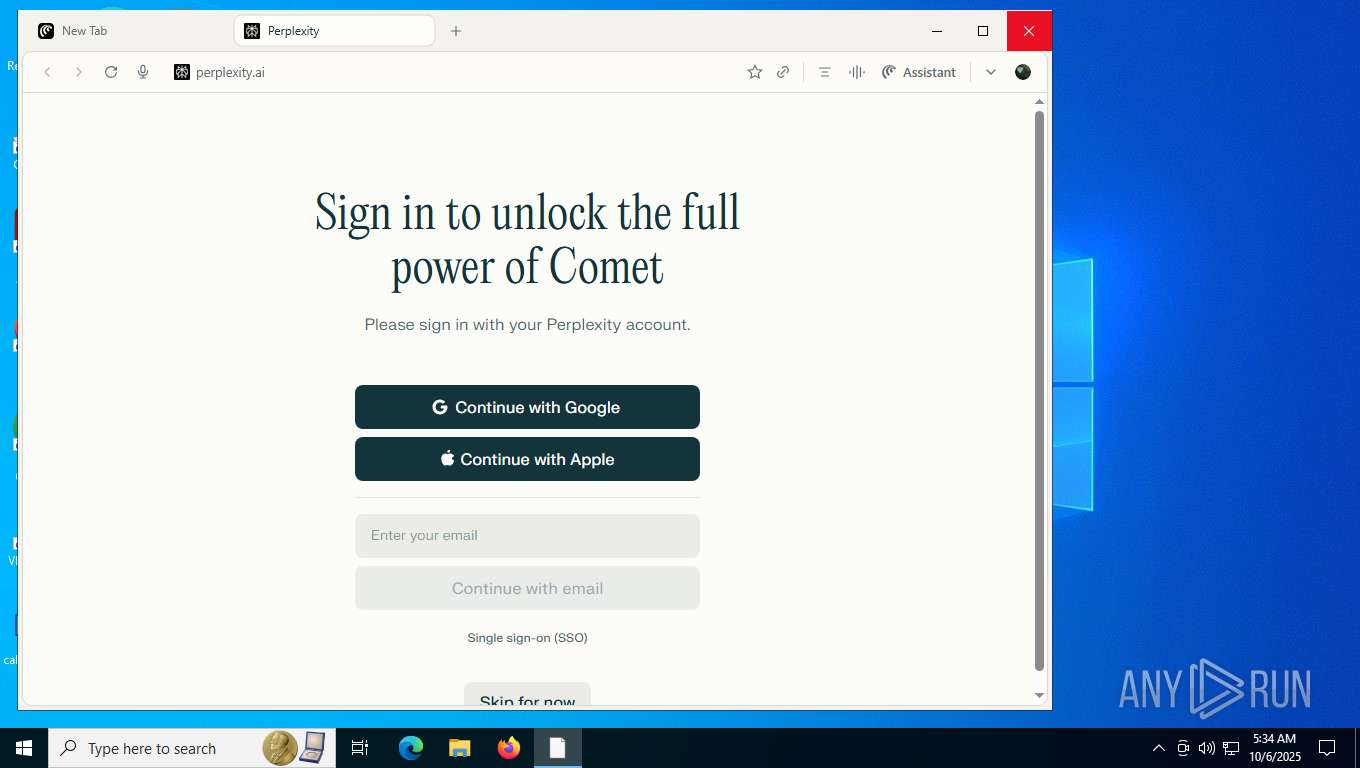The width and height of the screenshot is (1360, 768).
Task: Go back using the browser back arrow
Action: (x=47, y=72)
